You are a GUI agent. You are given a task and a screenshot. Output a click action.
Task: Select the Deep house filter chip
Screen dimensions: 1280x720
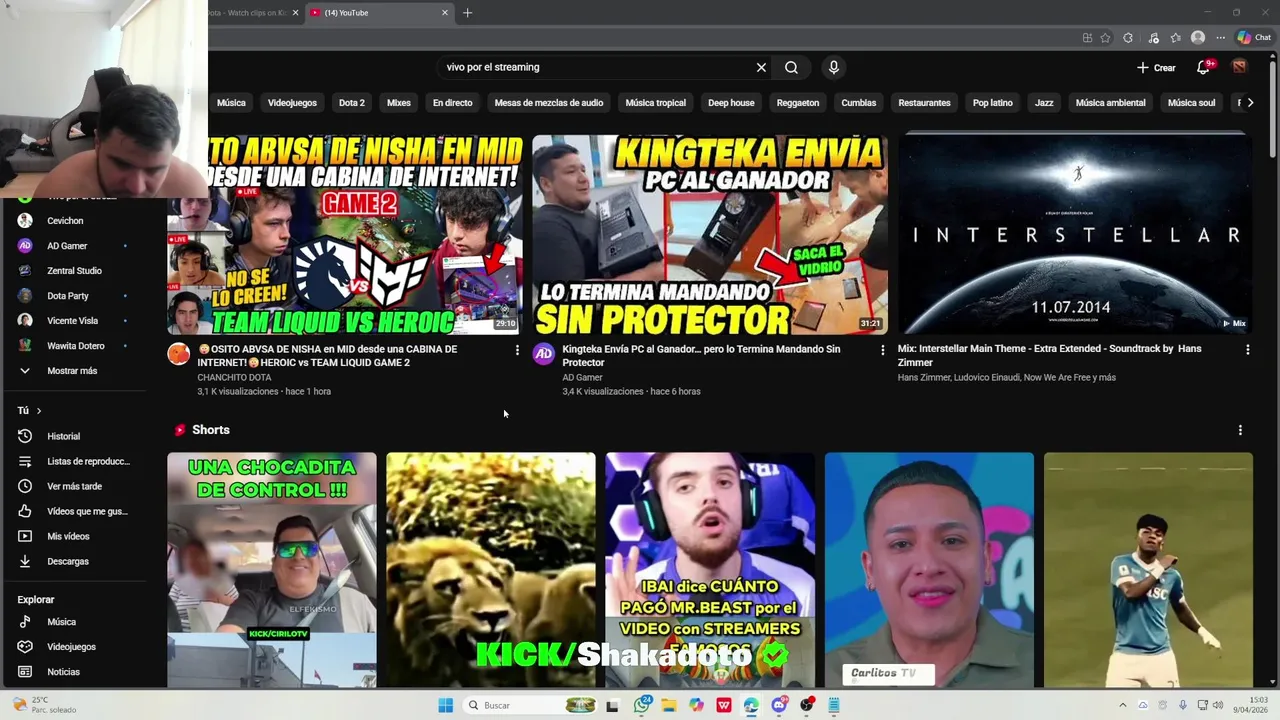coord(731,102)
